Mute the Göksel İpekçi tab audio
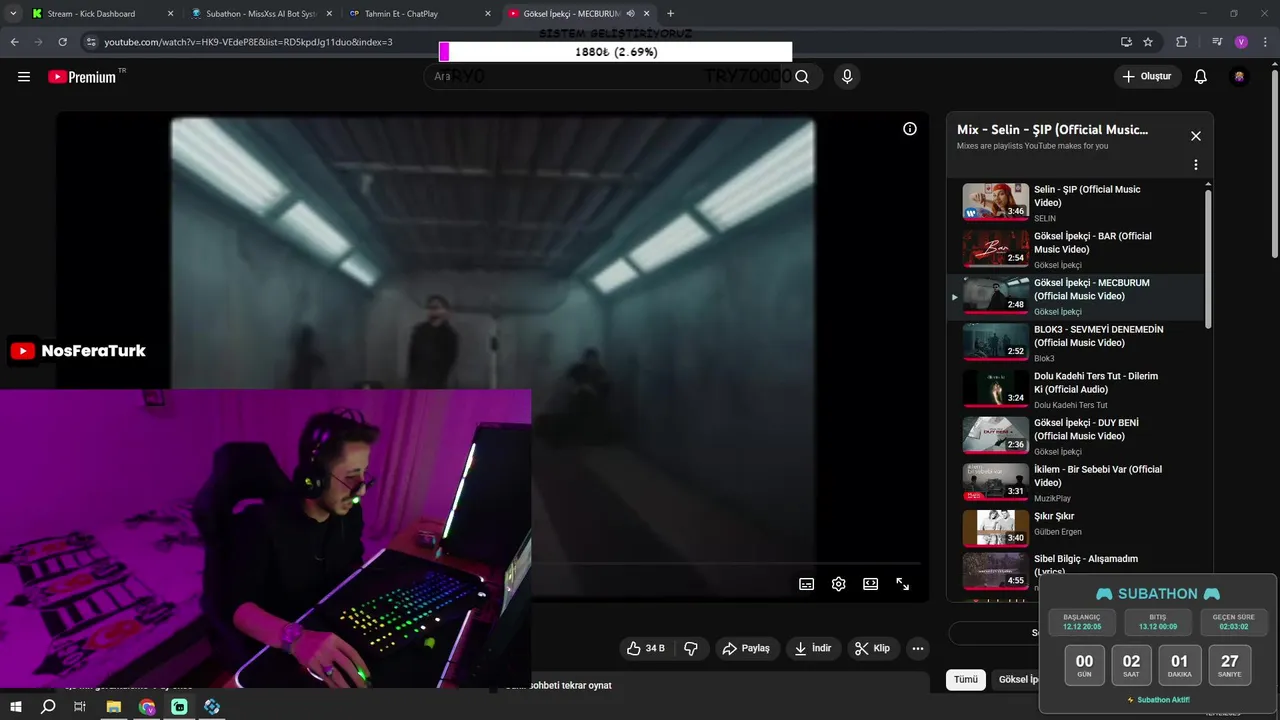This screenshot has width=1280, height=720. click(631, 14)
